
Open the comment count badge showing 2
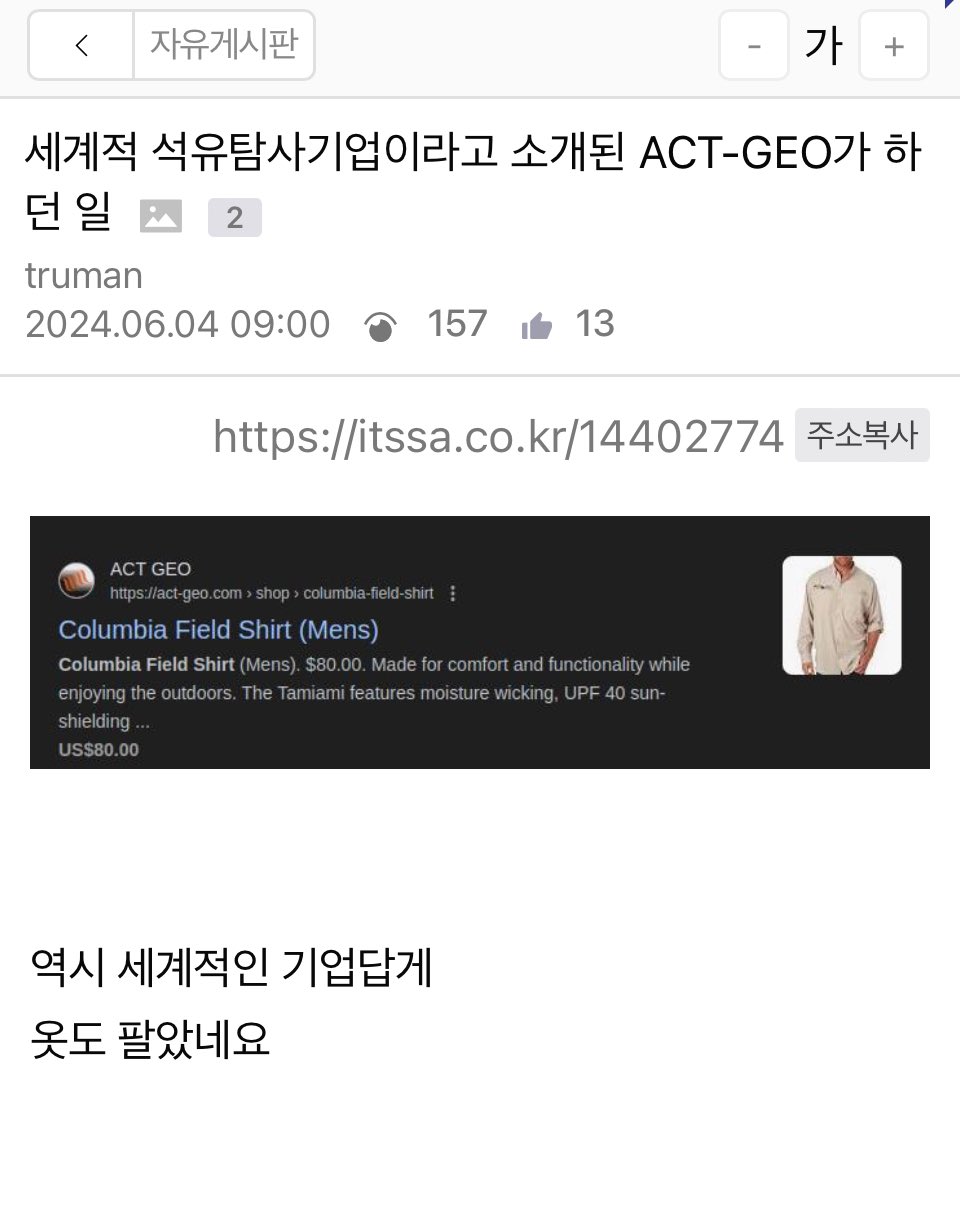235,217
